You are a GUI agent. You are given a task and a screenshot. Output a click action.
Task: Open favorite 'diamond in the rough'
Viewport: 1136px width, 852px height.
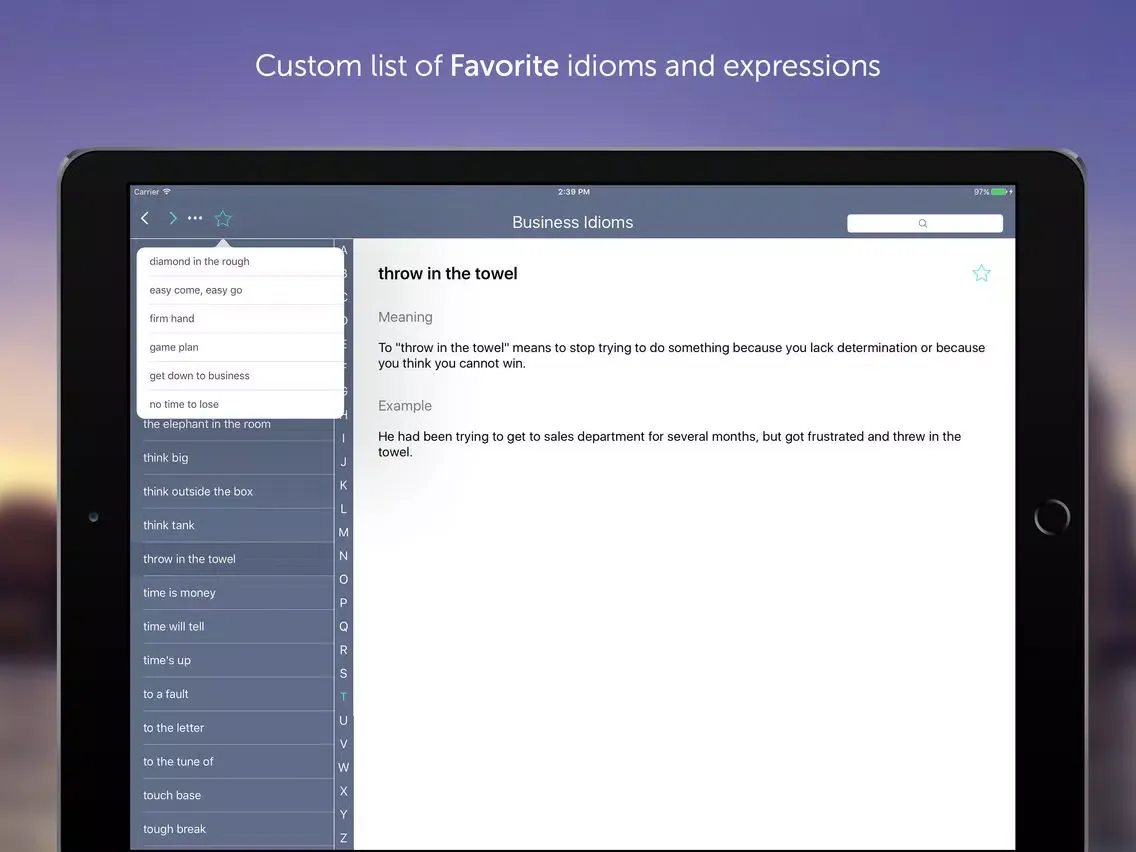[x=241, y=262]
